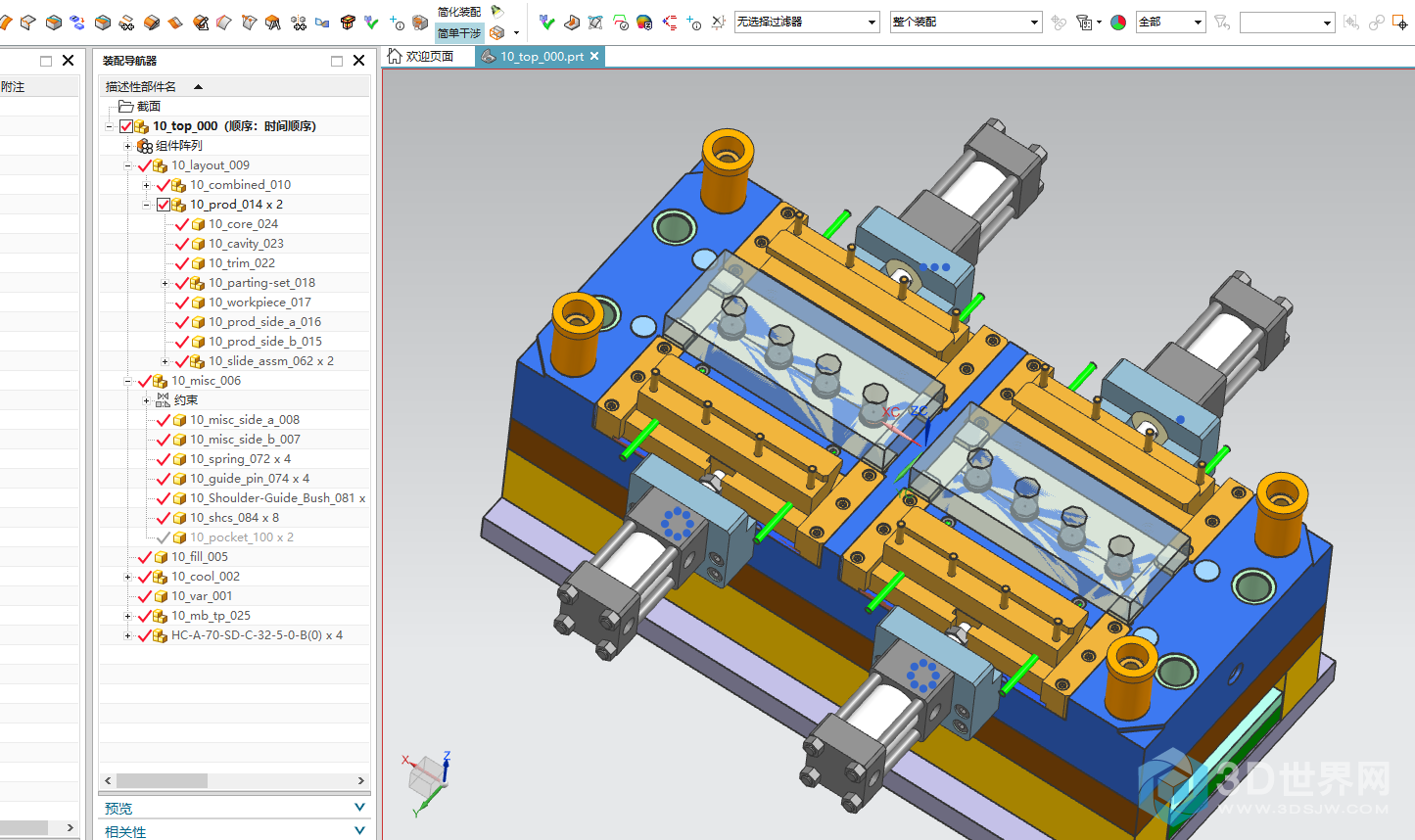Click the 描述性部件名 column header

coord(235,87)
